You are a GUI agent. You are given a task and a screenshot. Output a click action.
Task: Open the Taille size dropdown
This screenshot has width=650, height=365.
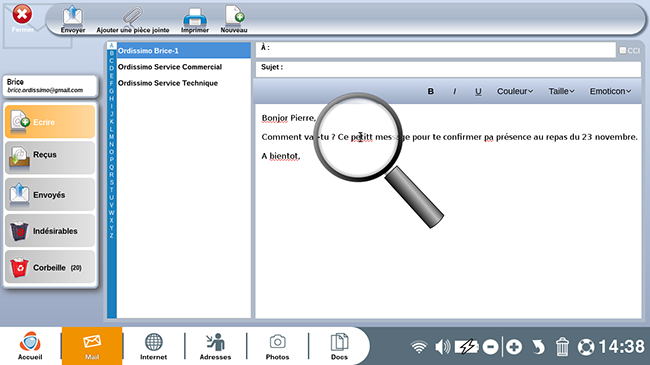click(x=561, y=91)
